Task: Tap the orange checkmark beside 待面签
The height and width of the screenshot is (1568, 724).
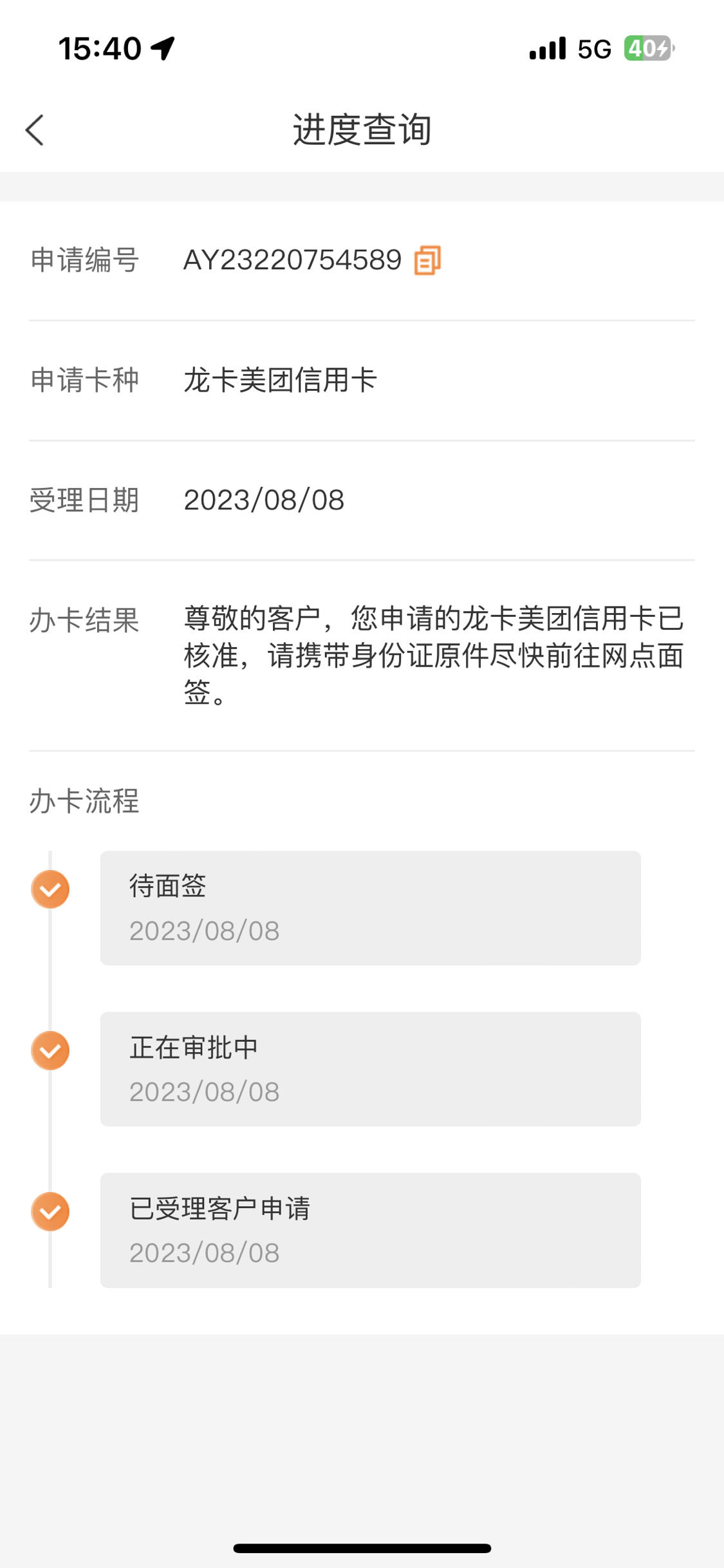Action: tap(50, 889)
